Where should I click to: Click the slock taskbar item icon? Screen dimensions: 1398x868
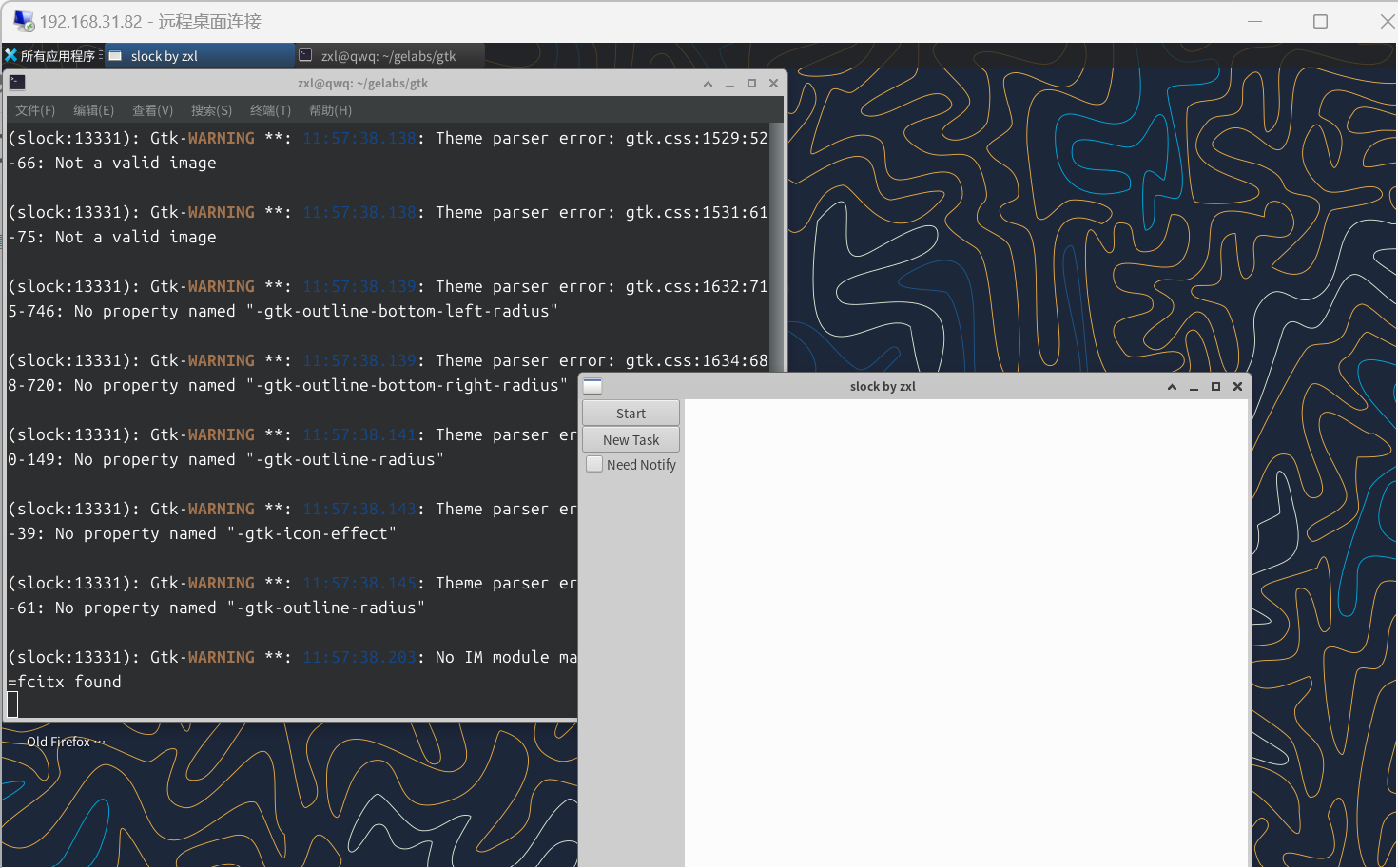115,56
